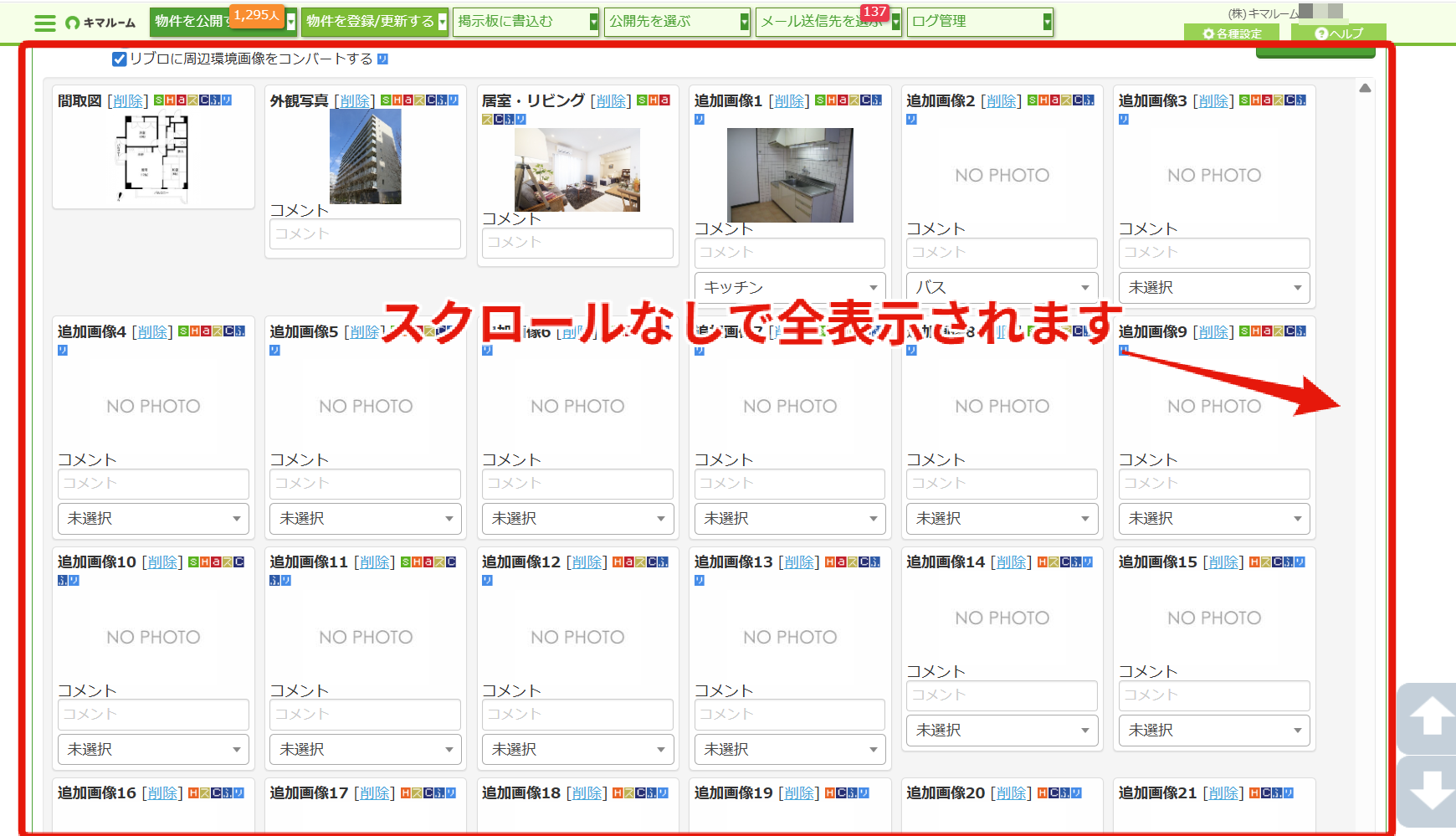Click comment field under 居室・リビング
The image size is (1456, 836).
point(577,243)
